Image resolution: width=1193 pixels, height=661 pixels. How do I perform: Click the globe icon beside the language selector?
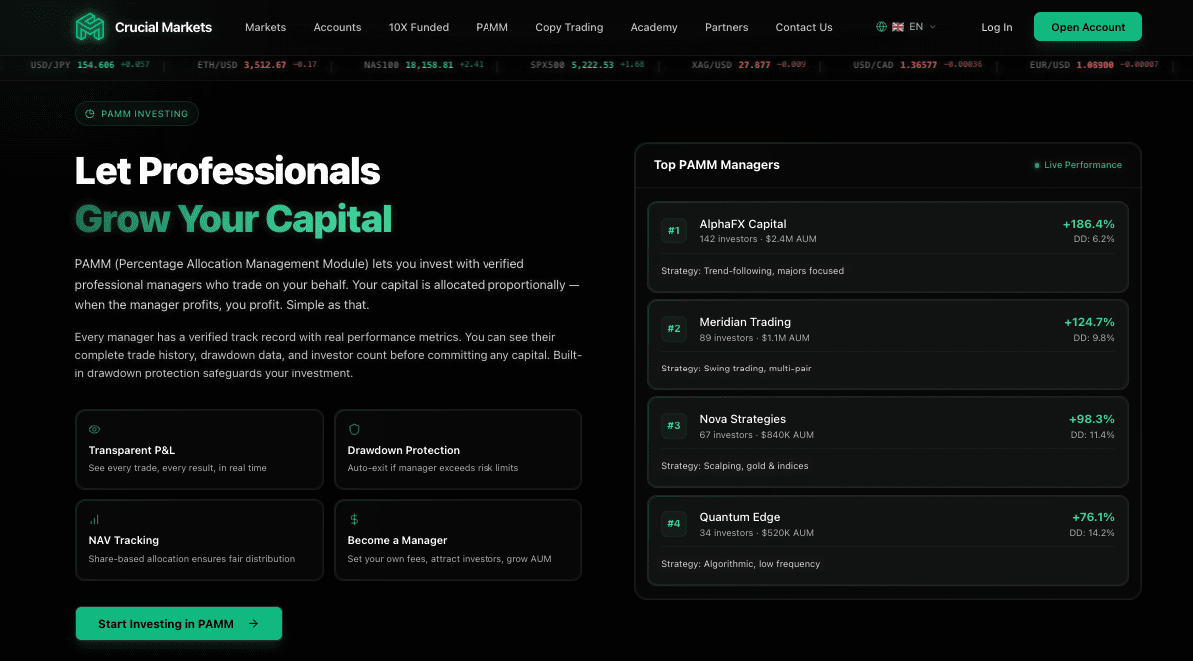[882, 28]
